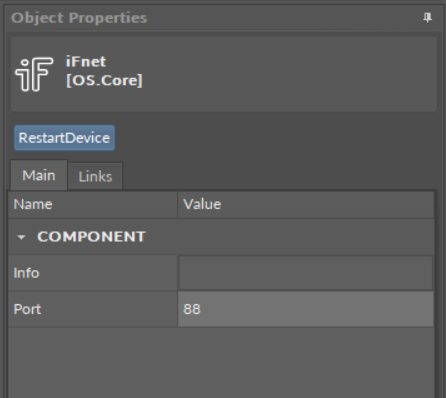Select the Name column header

(93, 204)
